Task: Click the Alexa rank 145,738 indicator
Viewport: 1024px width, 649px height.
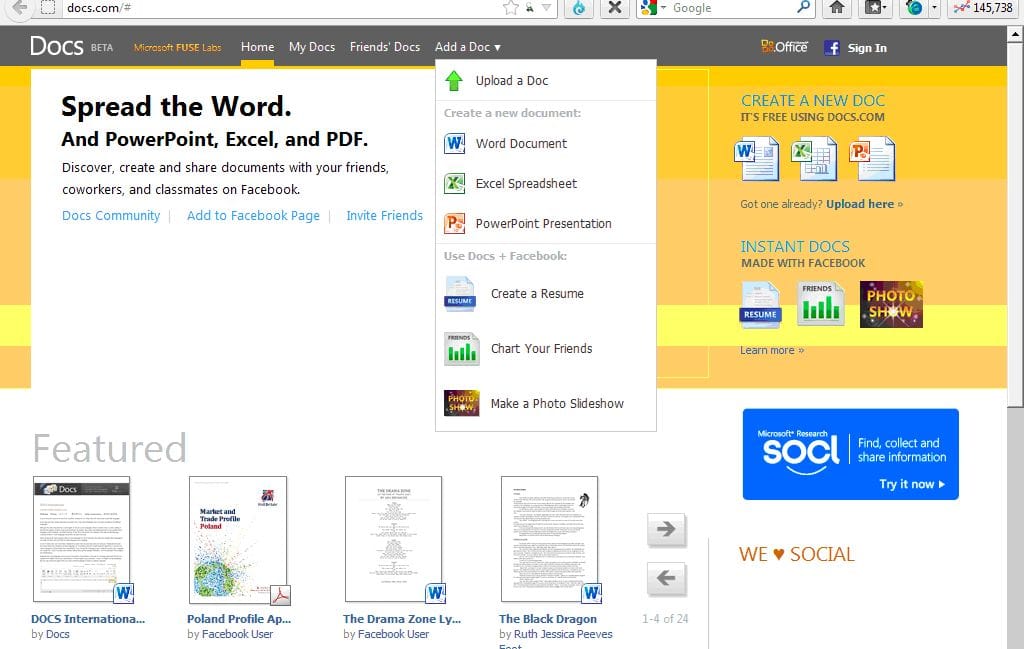Action: pos(983,8)
